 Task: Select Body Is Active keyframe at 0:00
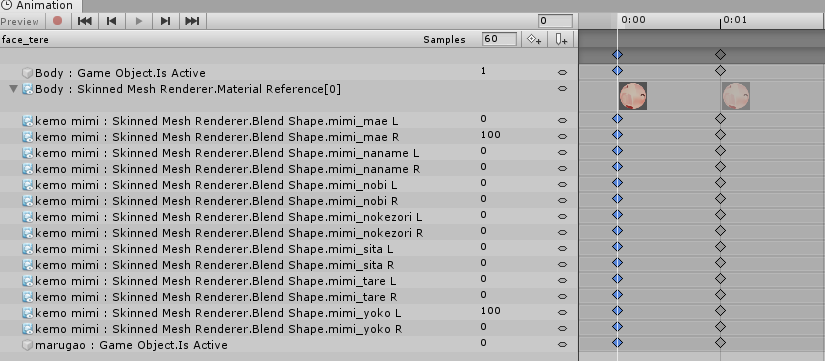click(x=617, y=70)
